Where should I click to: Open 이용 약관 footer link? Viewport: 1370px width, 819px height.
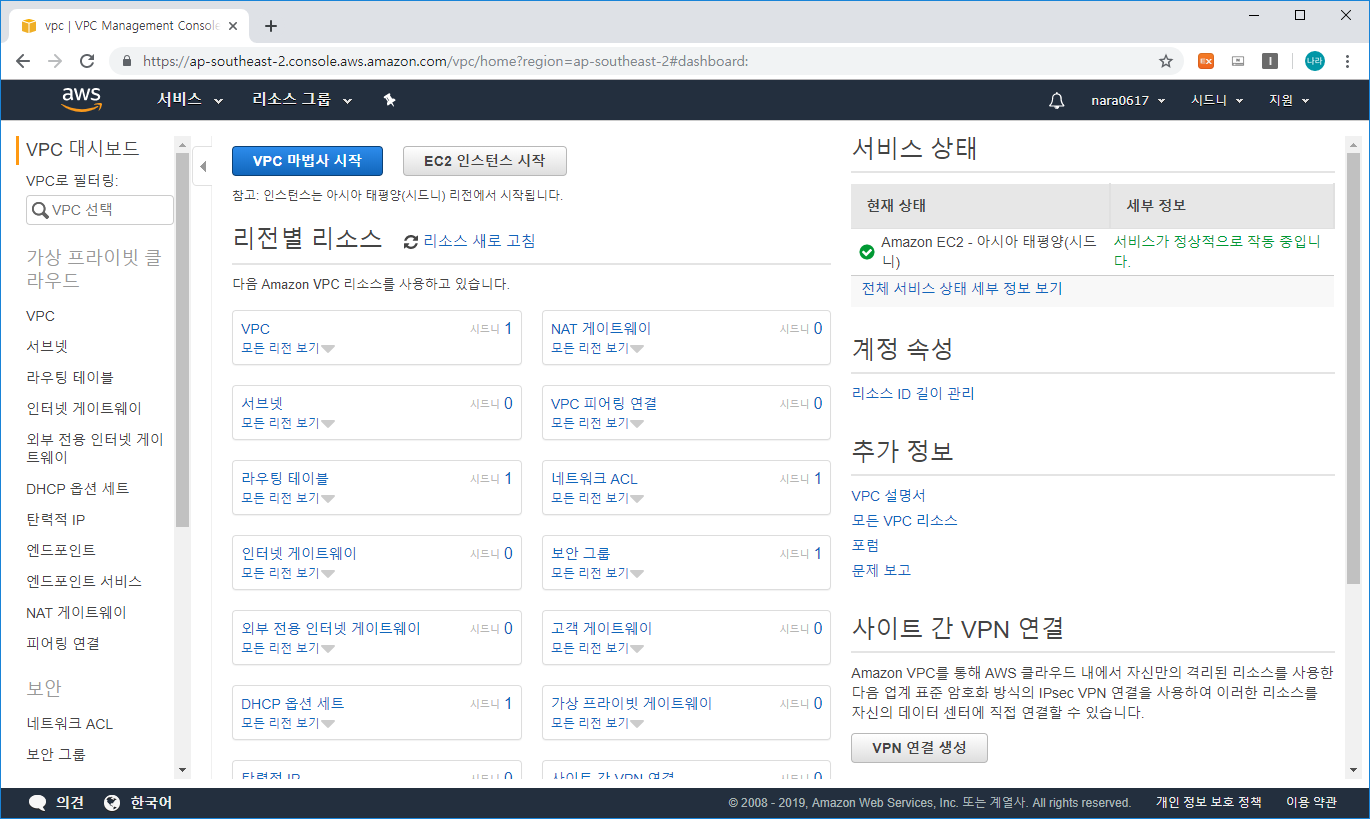[x=1311, y=802]
